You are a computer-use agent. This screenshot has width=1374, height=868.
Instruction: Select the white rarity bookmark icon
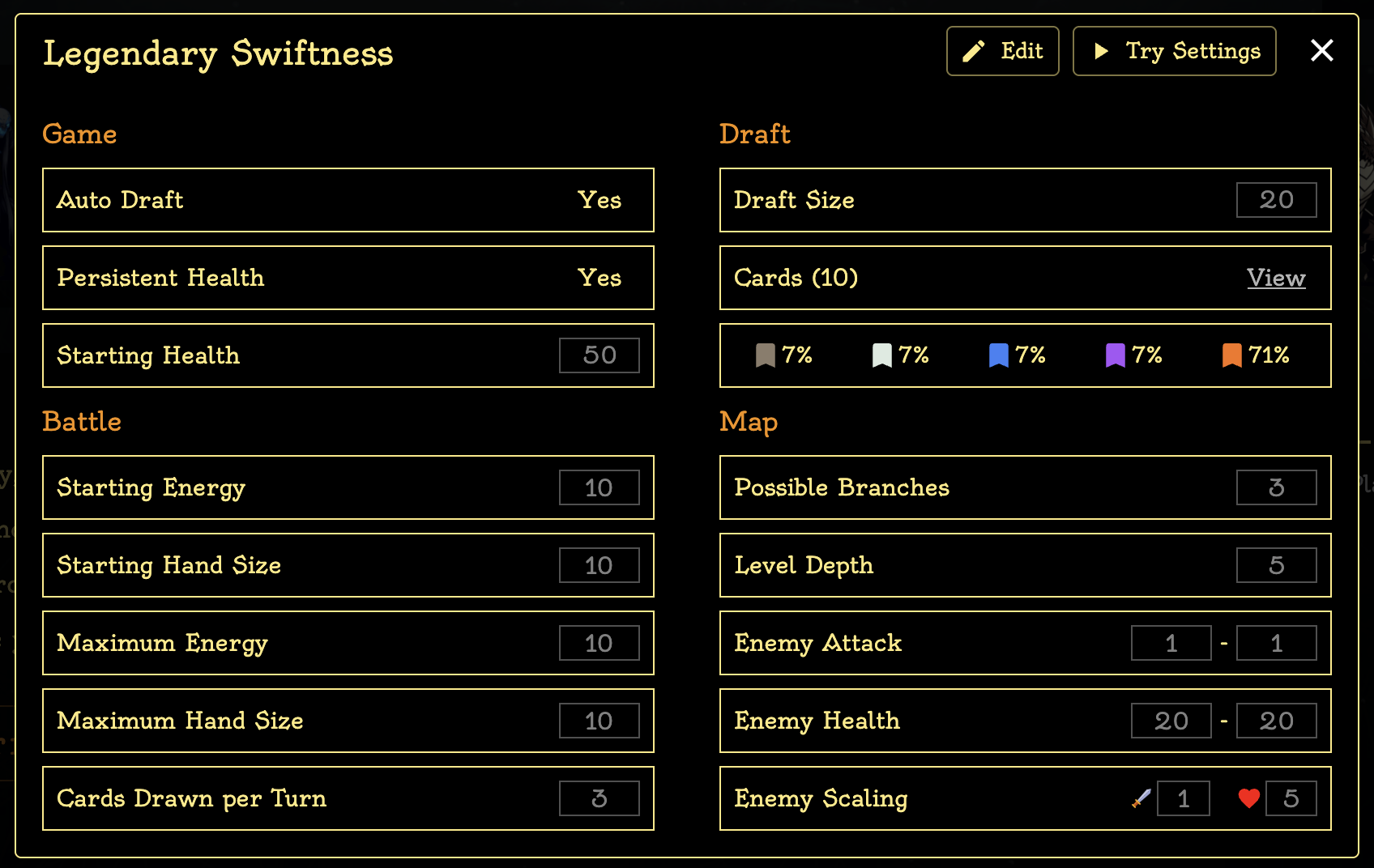coord(882,355)
